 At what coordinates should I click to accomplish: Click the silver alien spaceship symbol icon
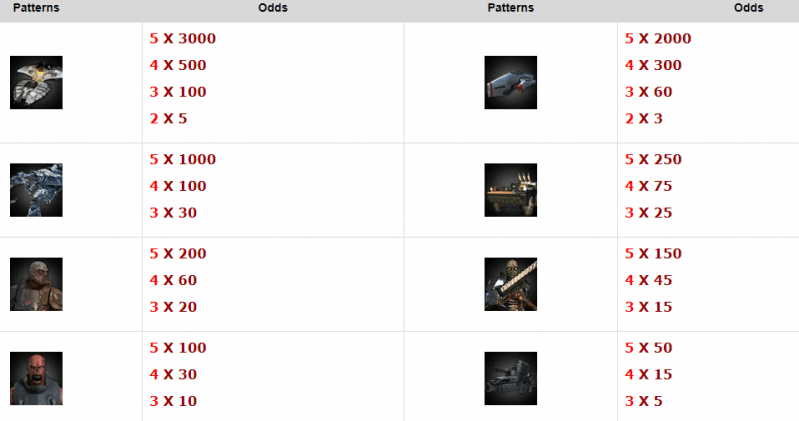click(x=36, y=83)
